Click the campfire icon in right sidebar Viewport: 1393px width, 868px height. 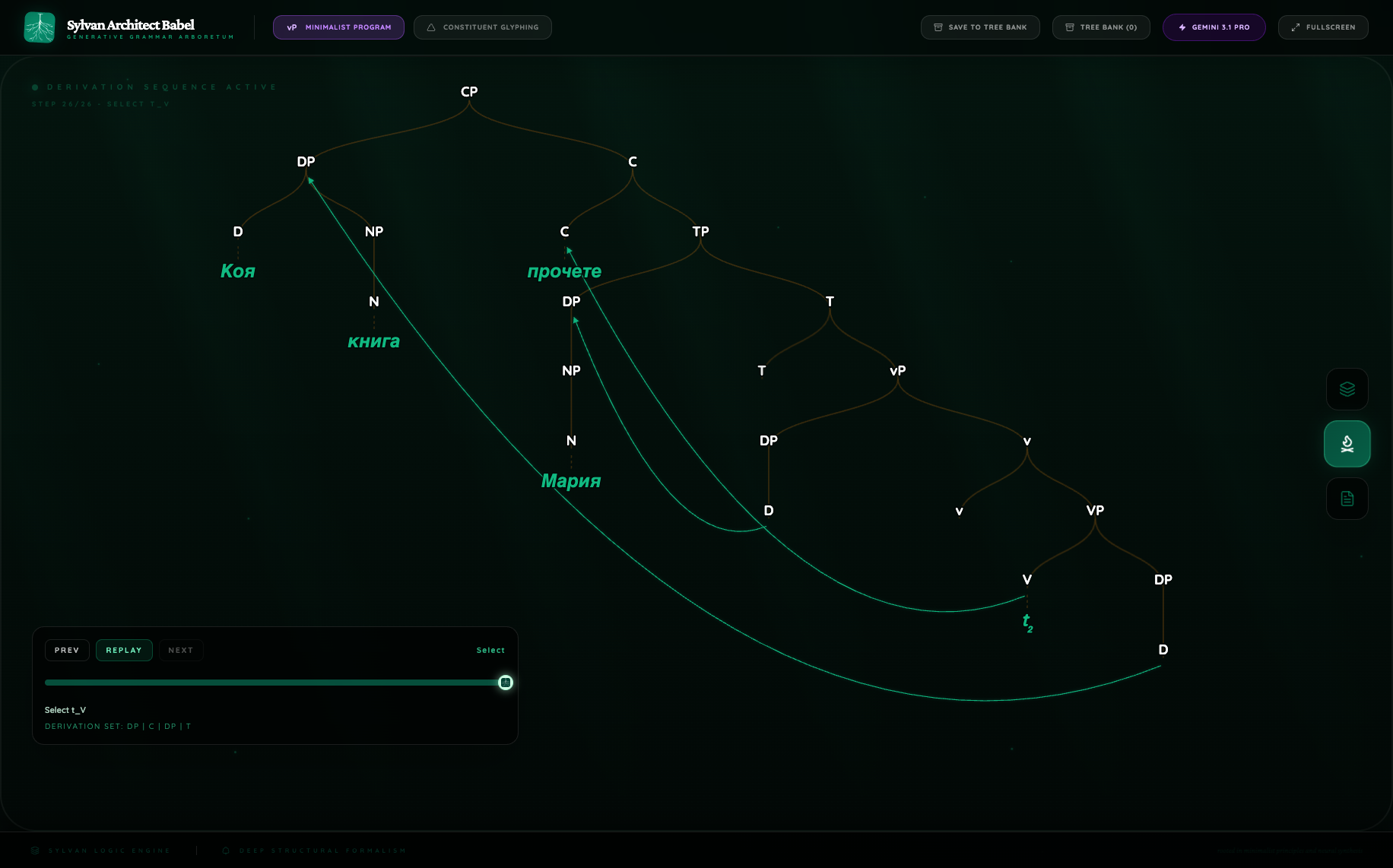click(x=1347, y=444)
